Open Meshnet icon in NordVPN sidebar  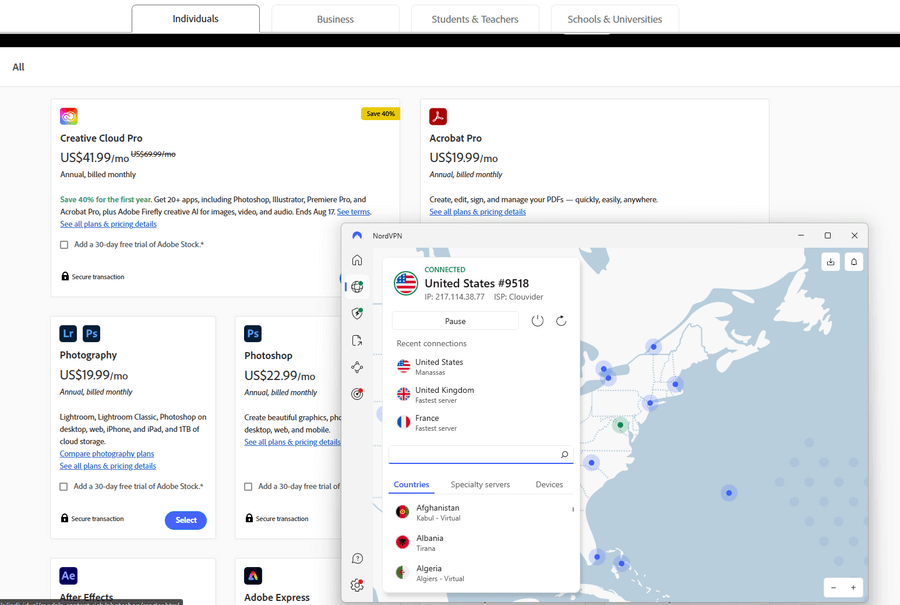coord(357,367)
